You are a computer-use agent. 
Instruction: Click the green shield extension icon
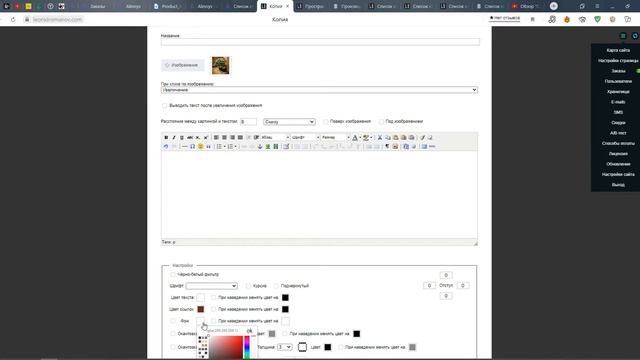(x=598, y=19)
